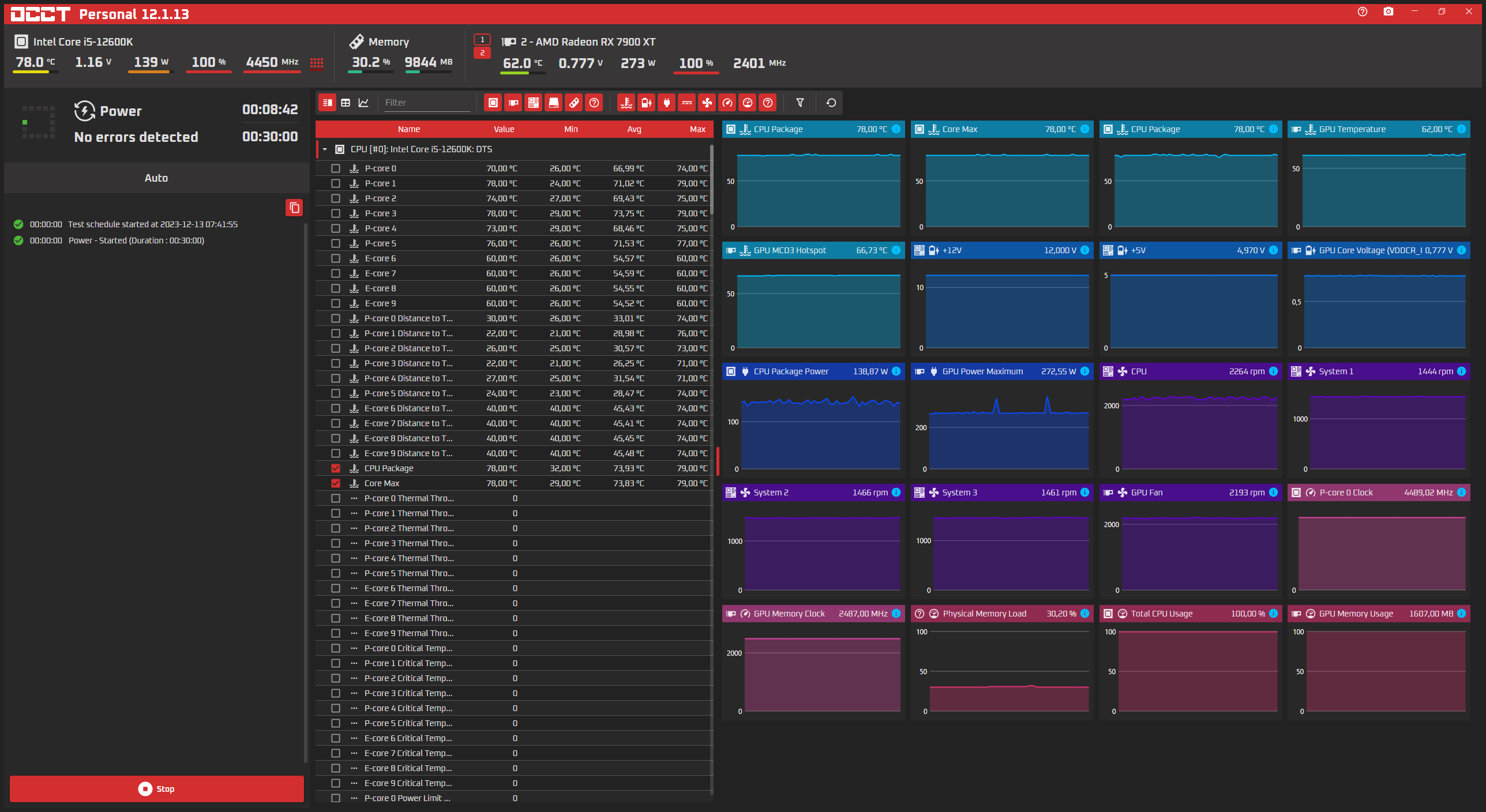Toggle the unknown hardware filter
Image resolution: width=1486 pixels, height=812 pixels.
tap(594, 103)
